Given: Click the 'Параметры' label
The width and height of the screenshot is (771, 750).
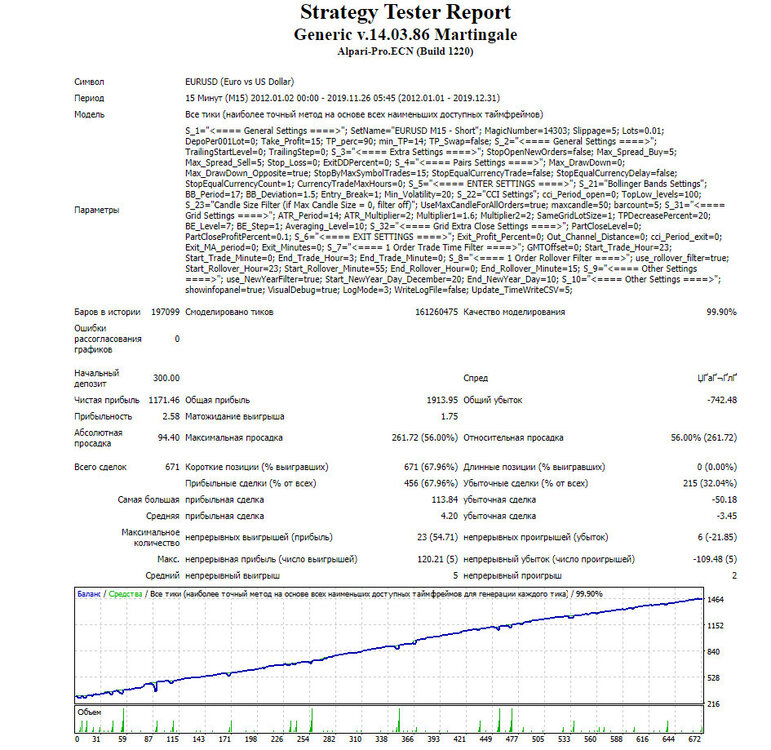Looking at the screenshot, I should click(96, 210).
